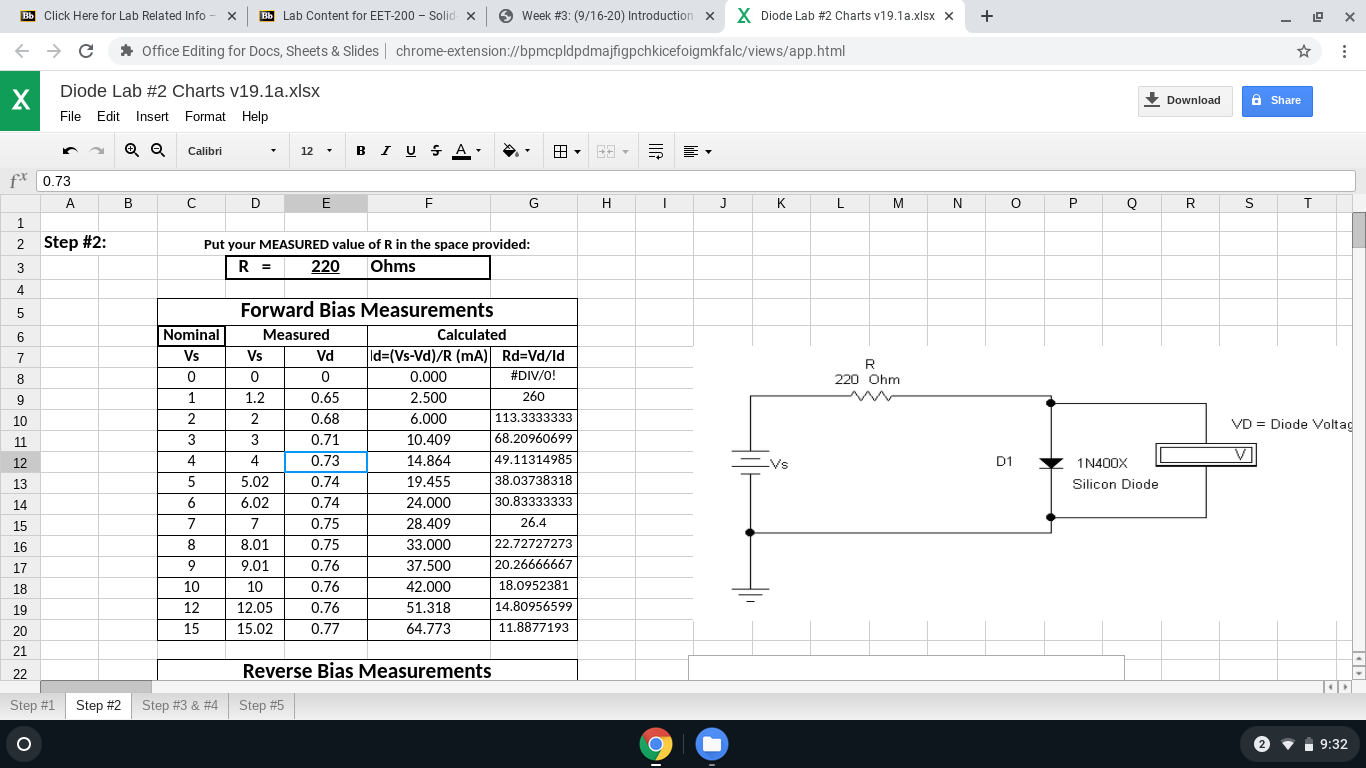Click the cell borders icon
This screenshot has height=768, width=1366.
pyautogui.click(x=561, y=151)
